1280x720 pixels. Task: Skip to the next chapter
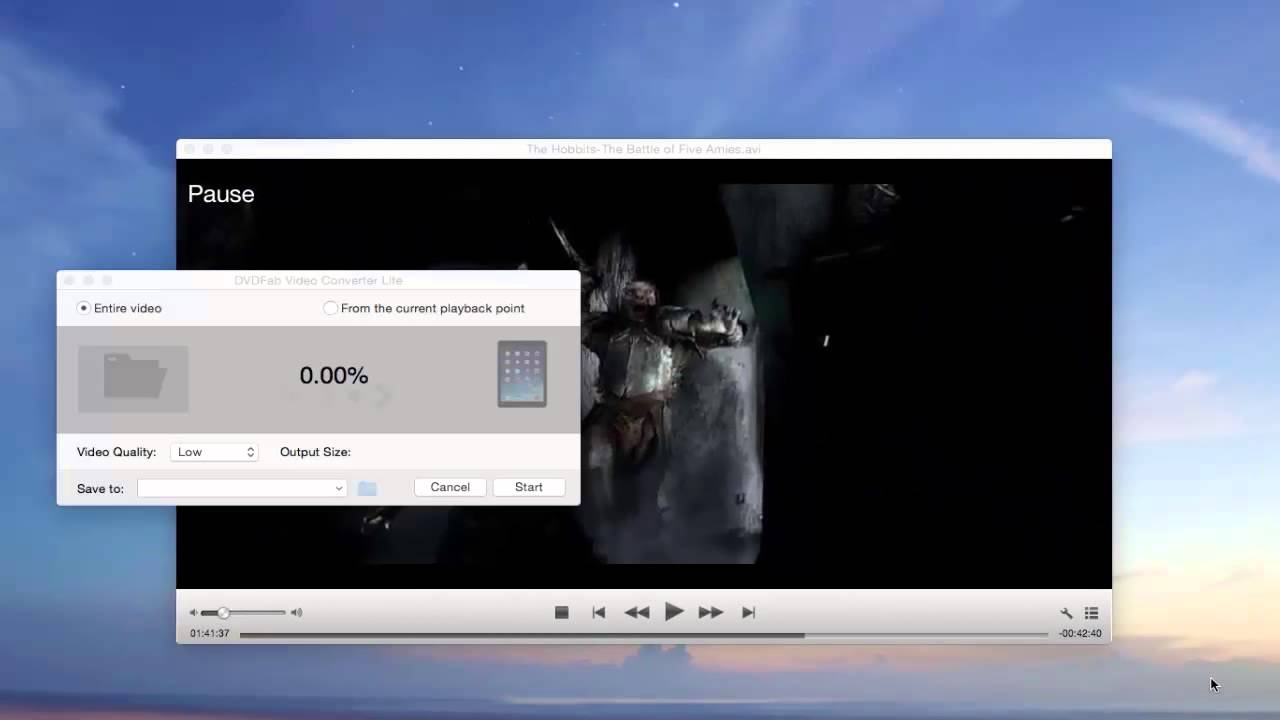click(x=748, y=612)
